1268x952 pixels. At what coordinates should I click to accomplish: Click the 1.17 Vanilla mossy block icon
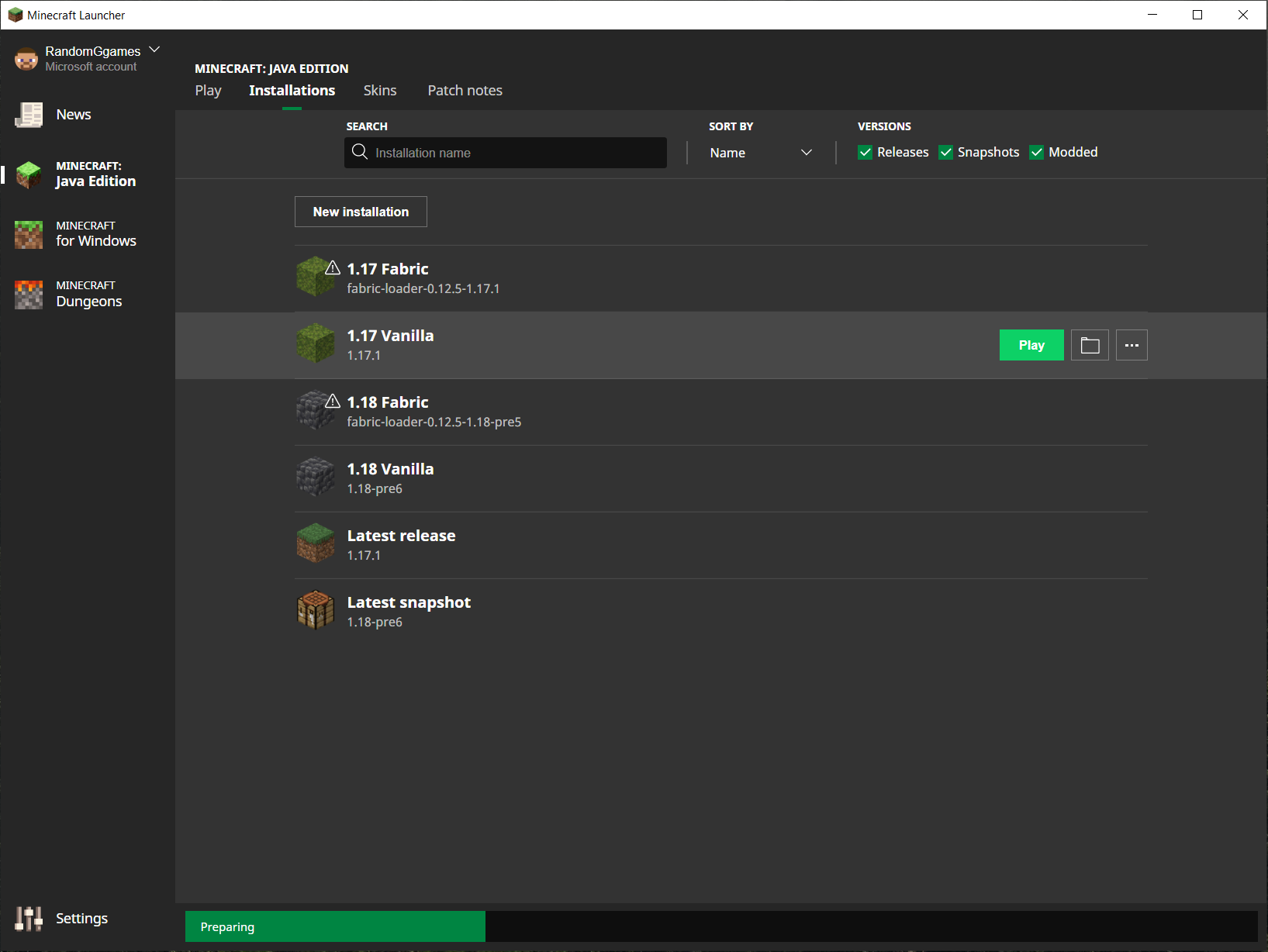point(315,343)
